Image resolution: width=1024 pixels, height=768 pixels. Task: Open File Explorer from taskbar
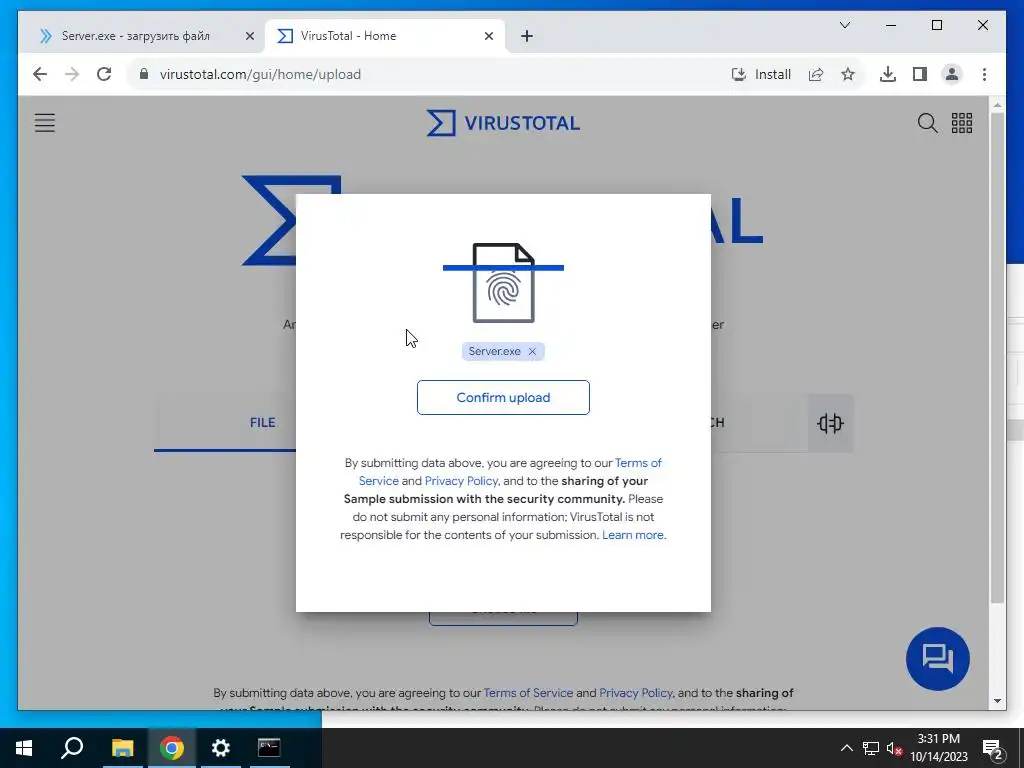[122, 748]
